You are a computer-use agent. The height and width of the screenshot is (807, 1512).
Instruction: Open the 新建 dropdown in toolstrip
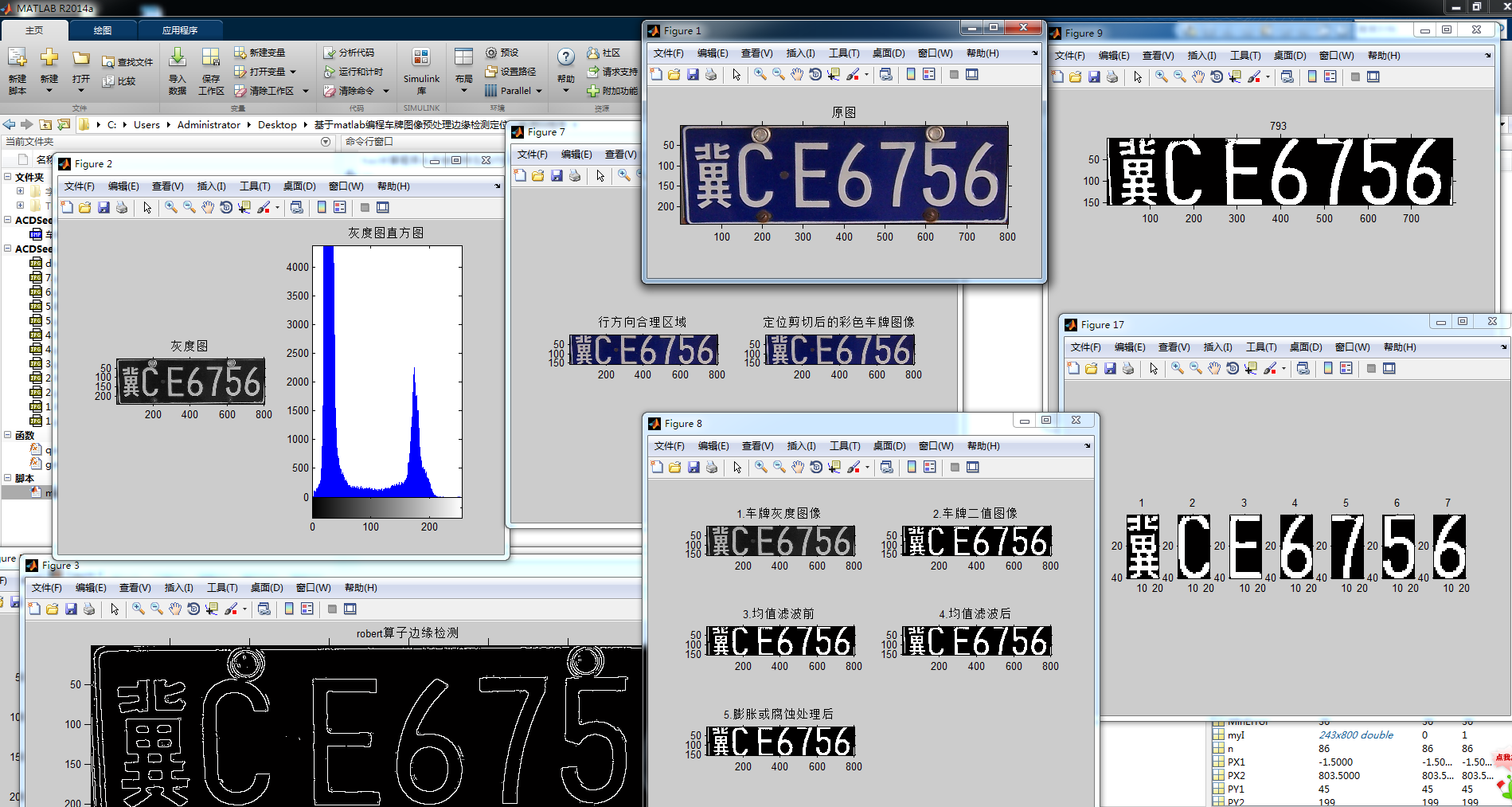pyautogui.click(x=49, y=90)
